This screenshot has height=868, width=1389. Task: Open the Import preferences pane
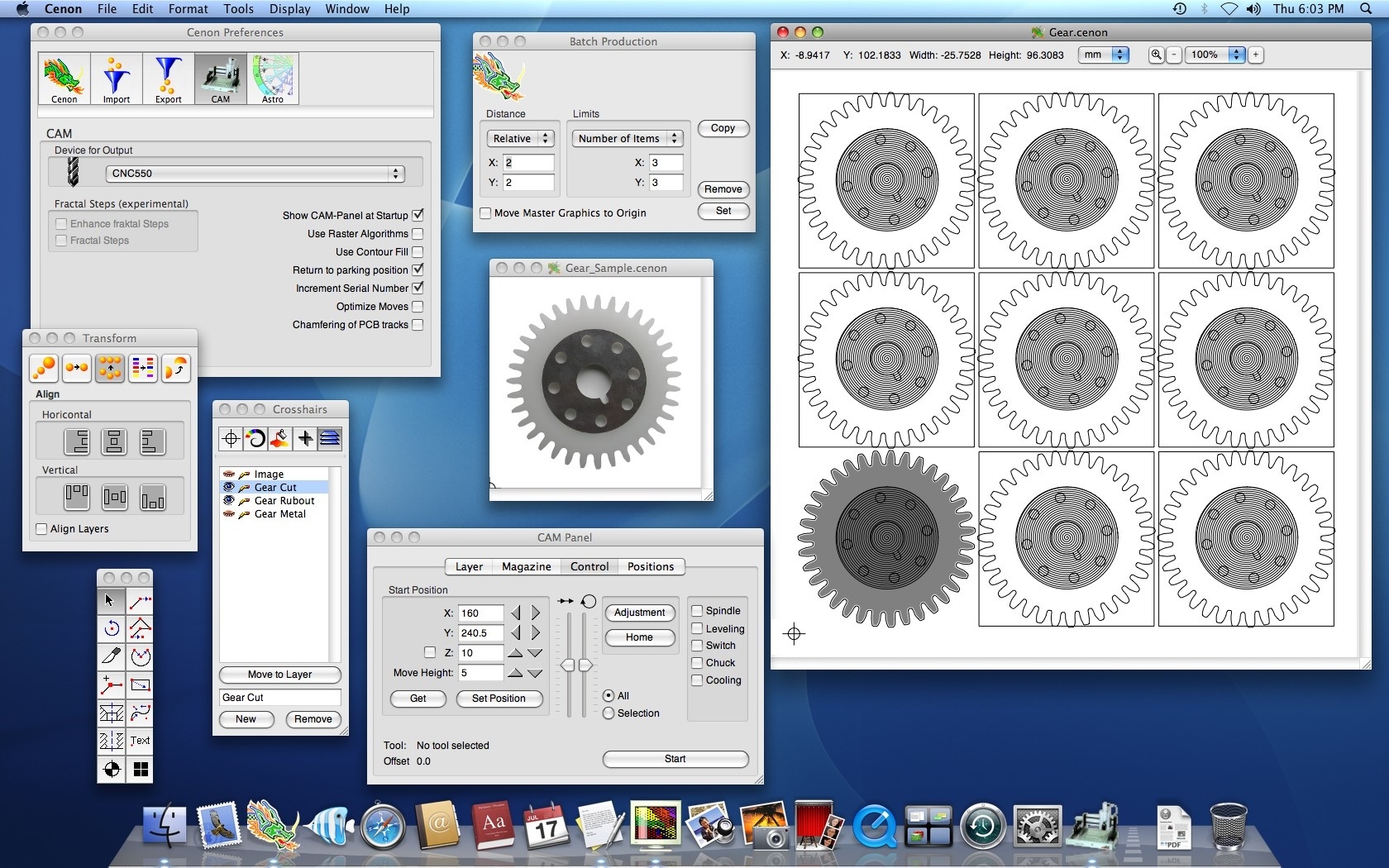[x=116, y=79]
